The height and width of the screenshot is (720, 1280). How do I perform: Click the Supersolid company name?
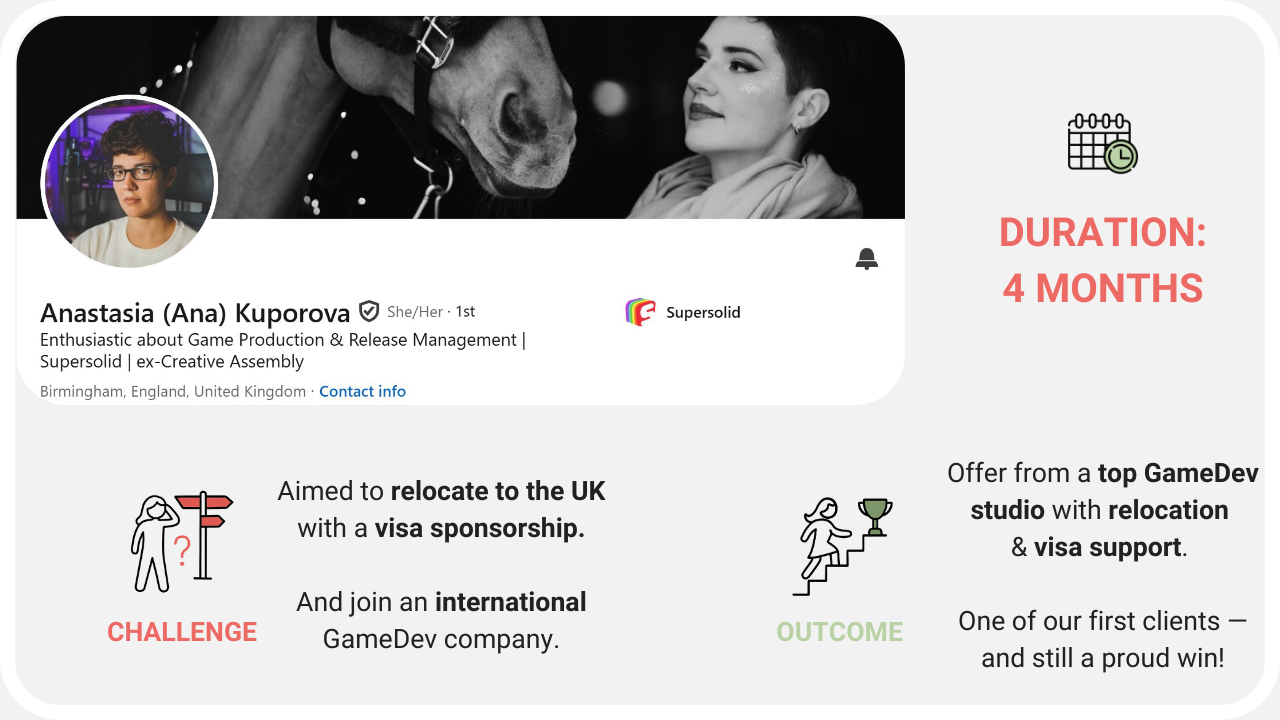click(703, 312)
